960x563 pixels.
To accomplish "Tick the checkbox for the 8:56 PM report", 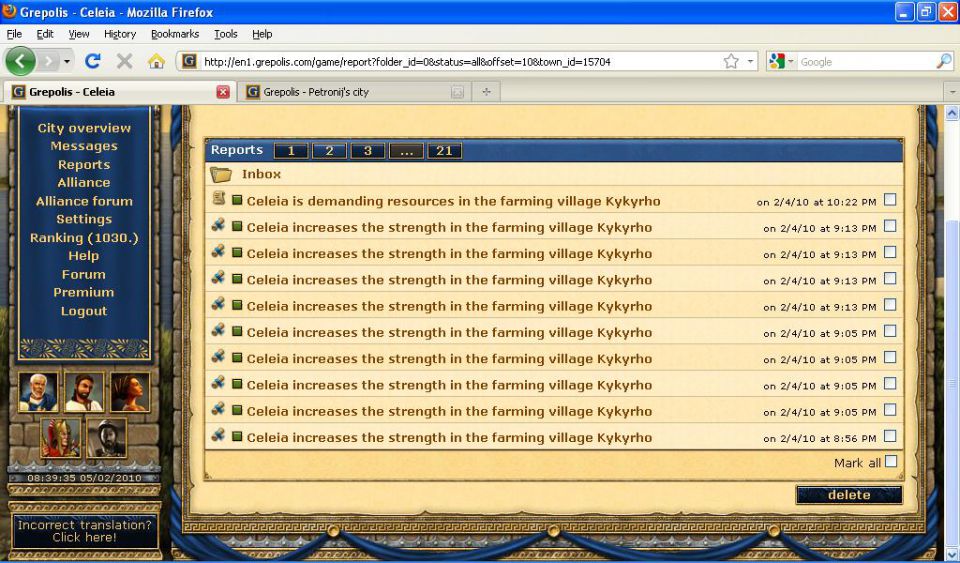I will tap(890, 436).
